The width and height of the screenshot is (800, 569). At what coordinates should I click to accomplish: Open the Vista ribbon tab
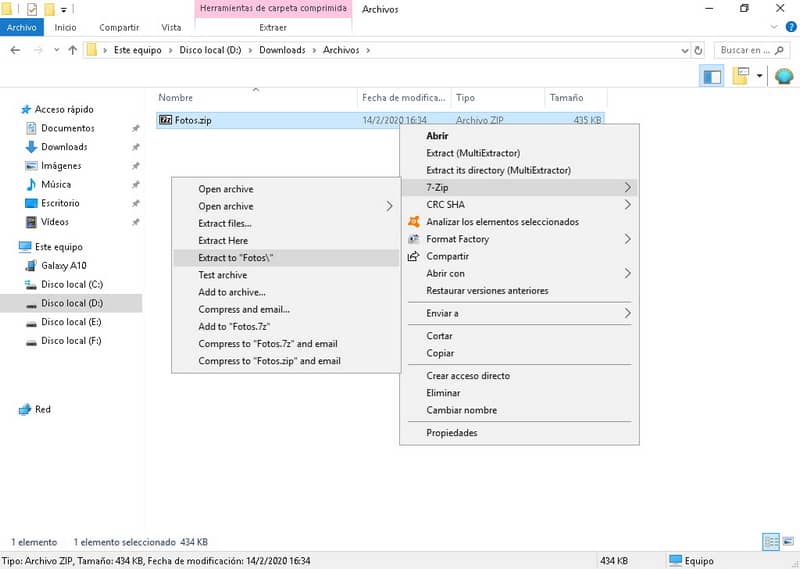[171, 27]
